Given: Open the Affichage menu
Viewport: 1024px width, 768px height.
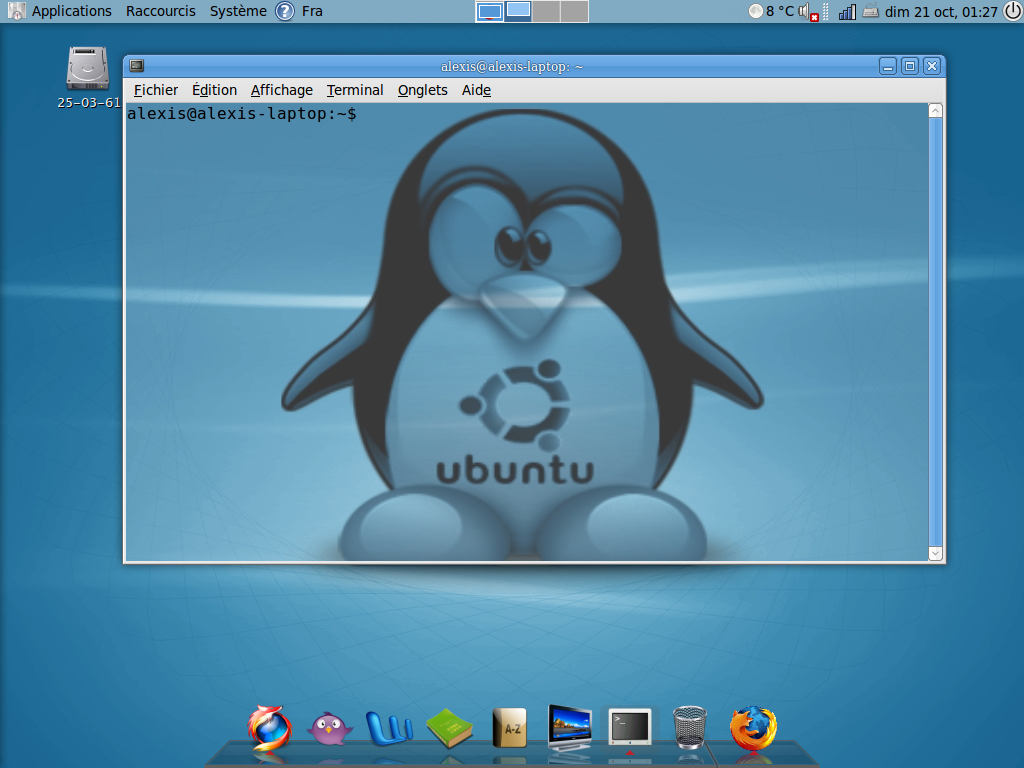Looking at the screenshot, I should pos(281,90).
